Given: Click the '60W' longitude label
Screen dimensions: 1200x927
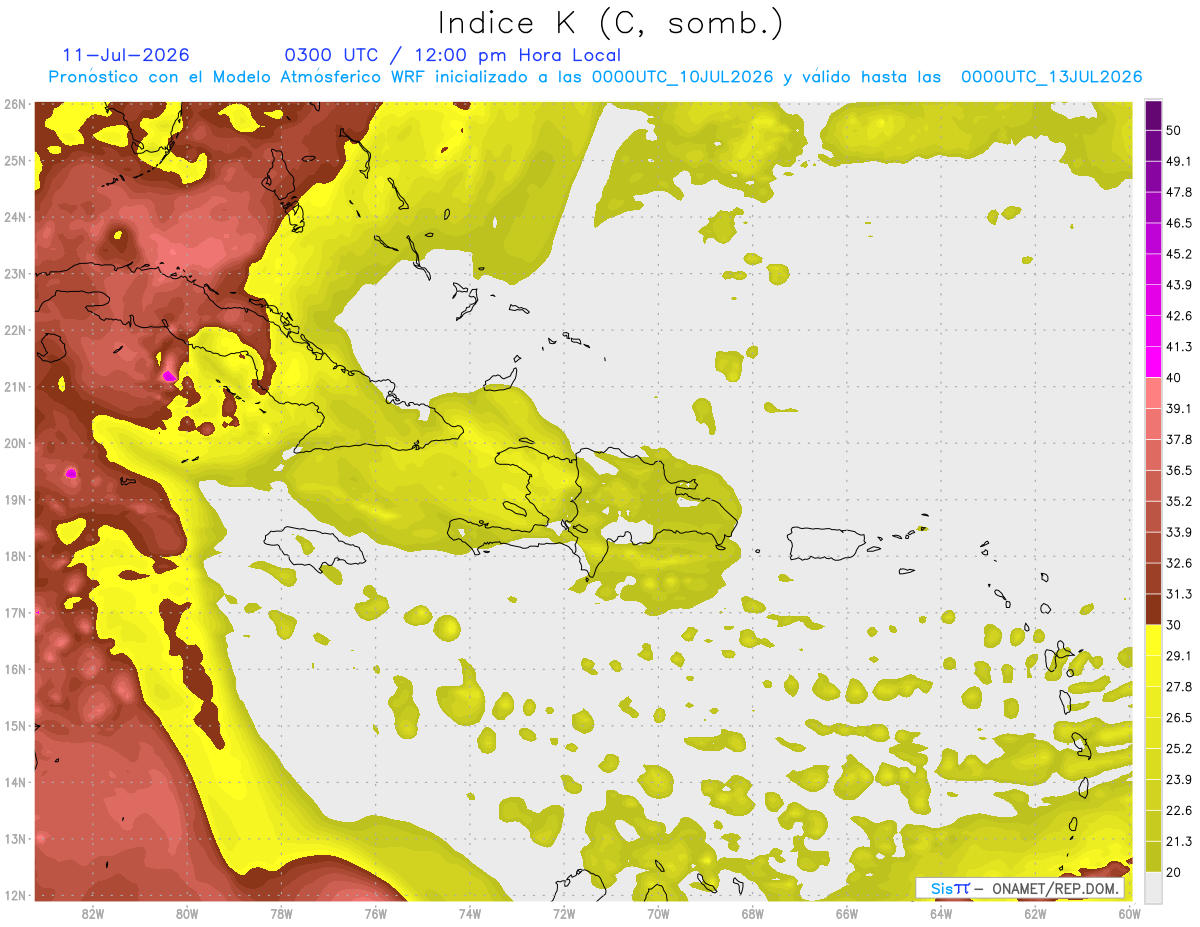Looking at the screenshot, I should [x=1129, y=914].
